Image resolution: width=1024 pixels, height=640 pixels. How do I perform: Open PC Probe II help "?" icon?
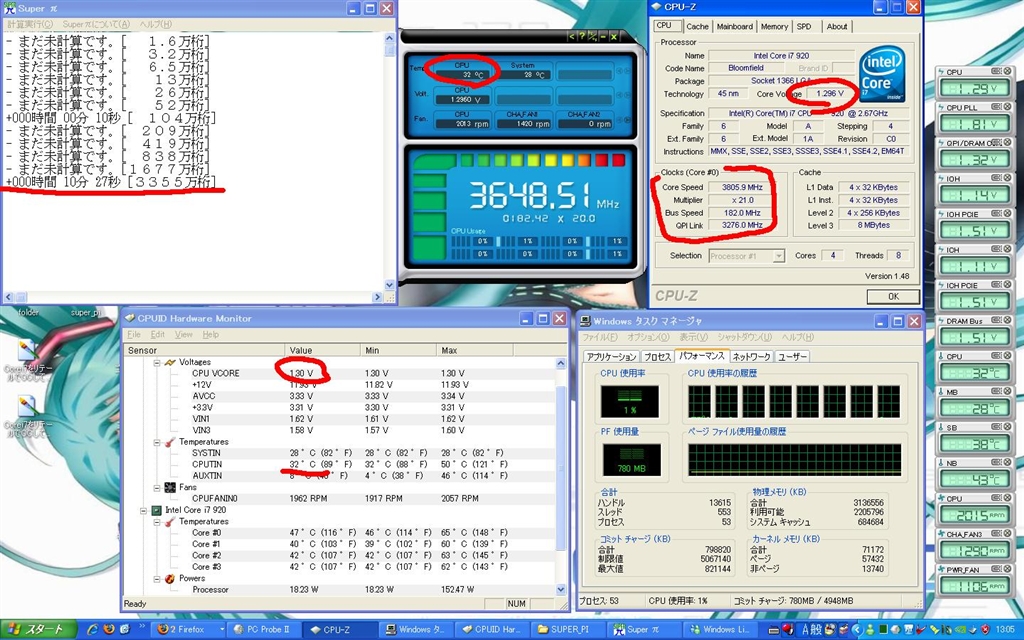point(582,37)
